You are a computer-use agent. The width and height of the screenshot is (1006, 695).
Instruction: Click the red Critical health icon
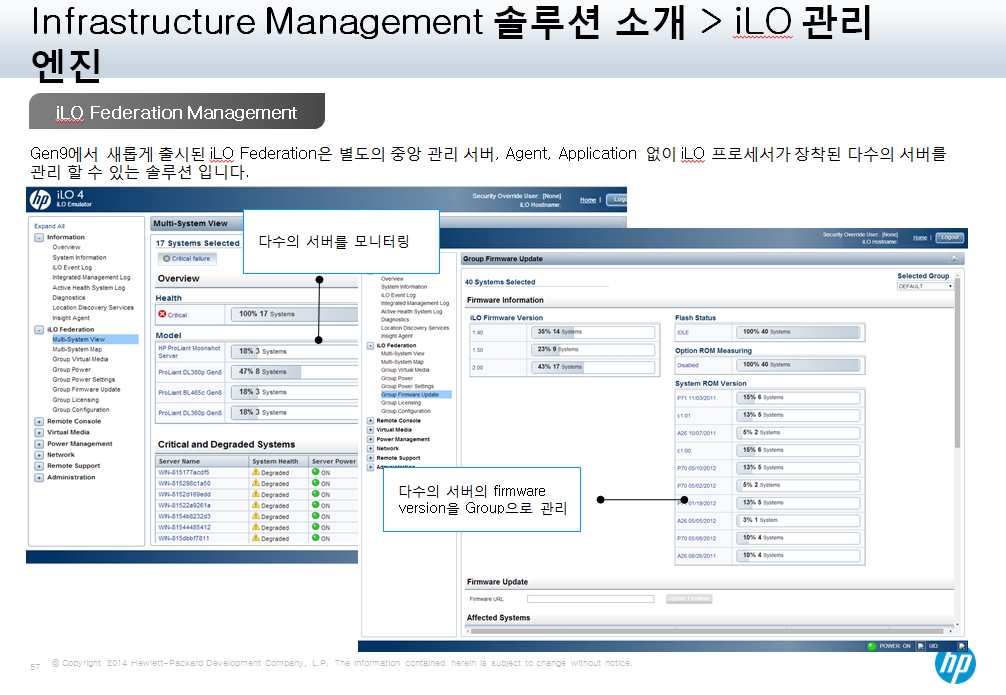point(162,314)
